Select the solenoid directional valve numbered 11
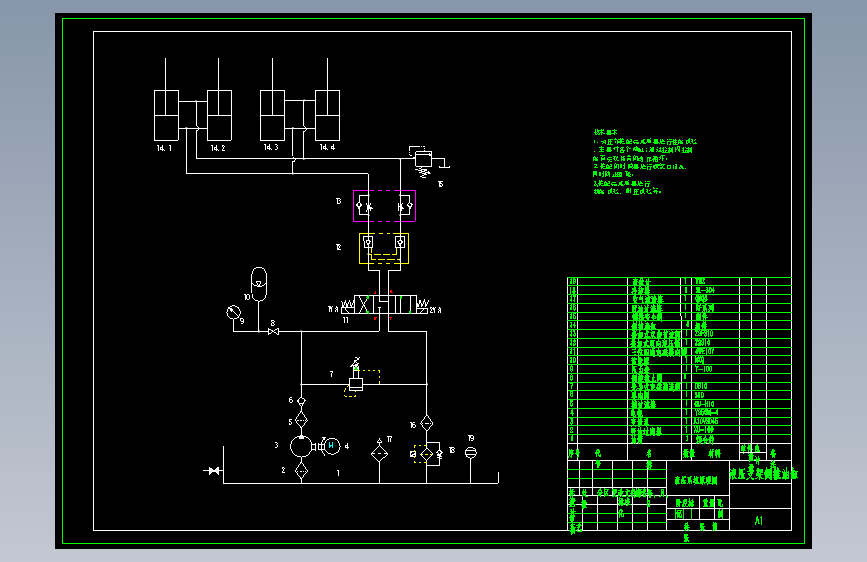 click(385, 305)
